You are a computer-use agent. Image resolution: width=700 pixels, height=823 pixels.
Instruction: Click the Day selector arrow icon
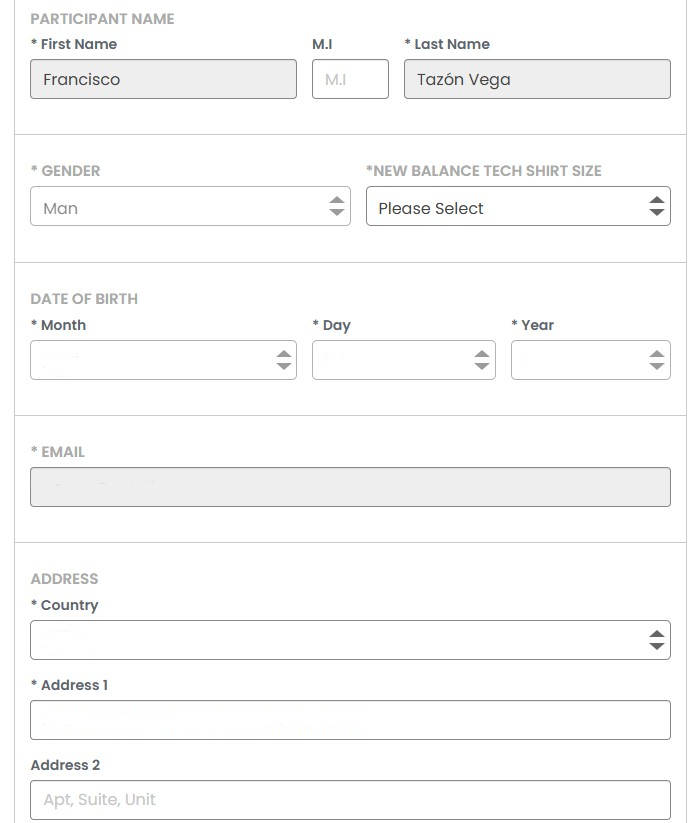click(x=483, y=360)
